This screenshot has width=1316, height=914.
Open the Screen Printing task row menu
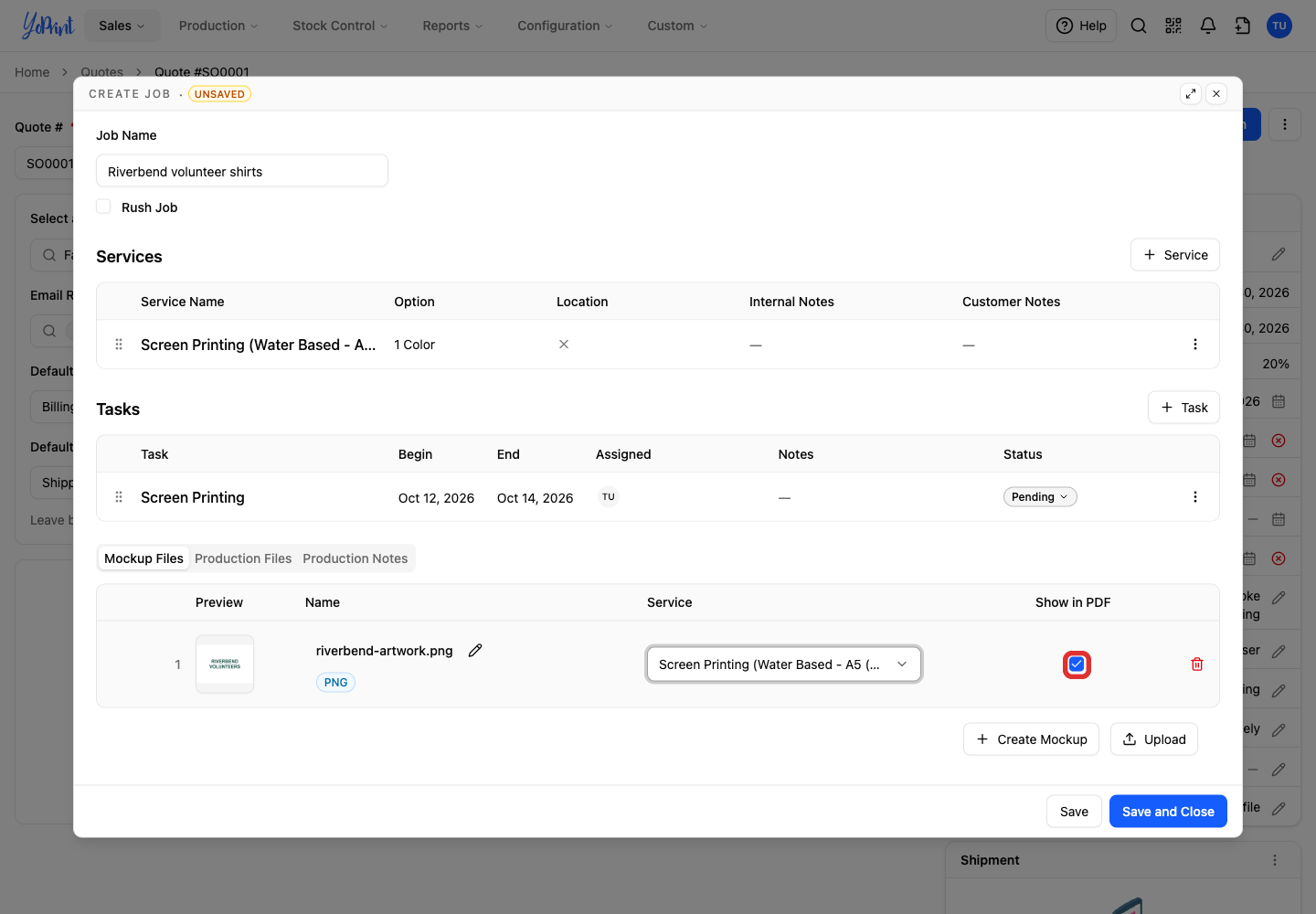[1195, 497]
